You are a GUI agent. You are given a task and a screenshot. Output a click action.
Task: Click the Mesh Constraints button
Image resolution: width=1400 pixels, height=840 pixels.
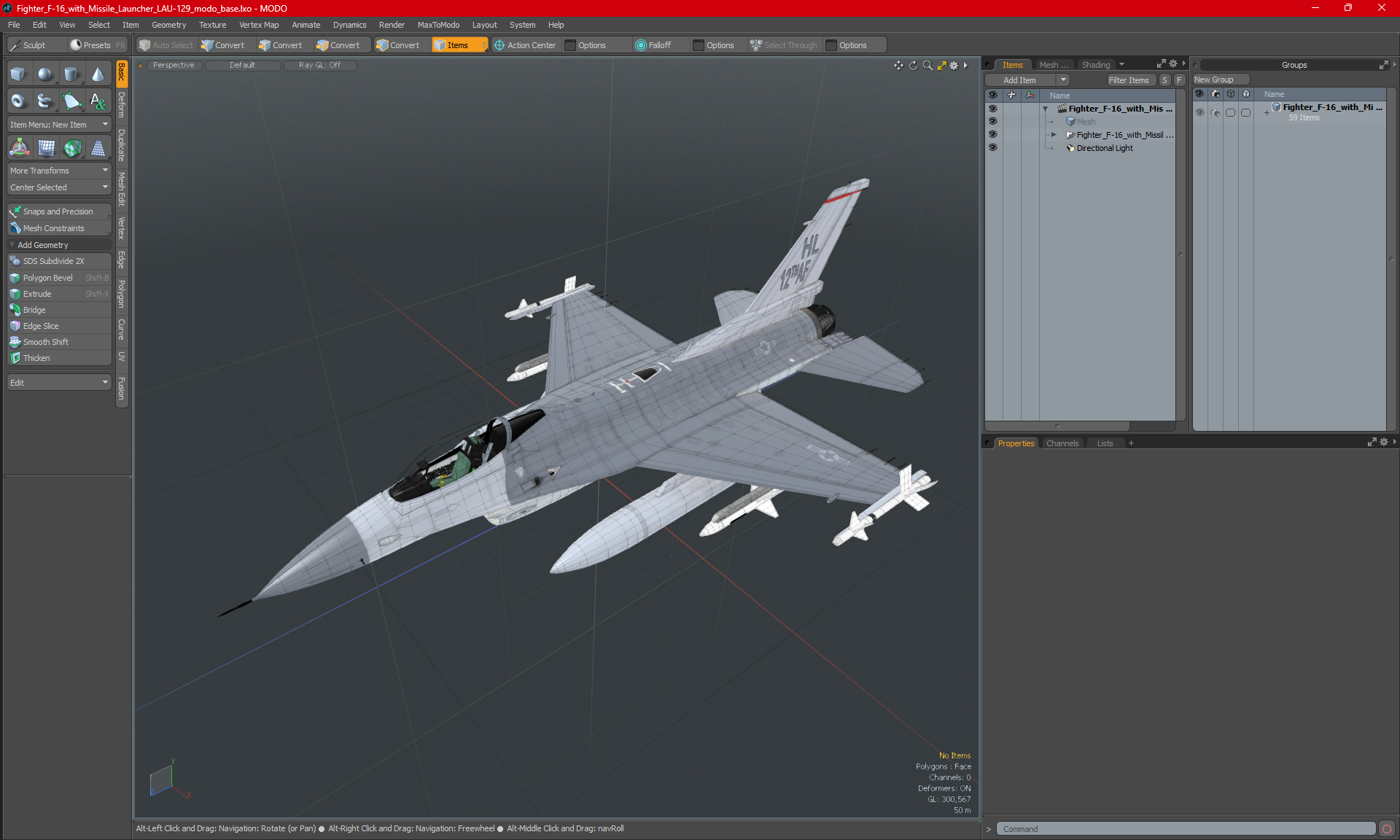coord(59,228)
